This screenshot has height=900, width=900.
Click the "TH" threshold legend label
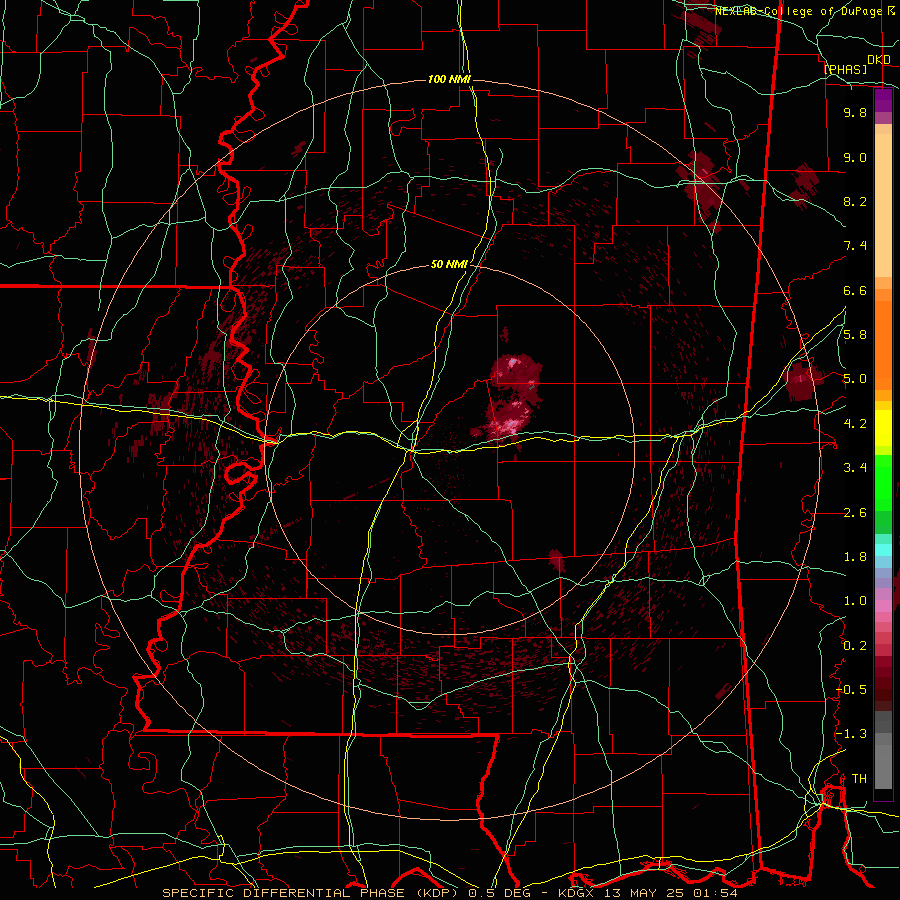859,779
